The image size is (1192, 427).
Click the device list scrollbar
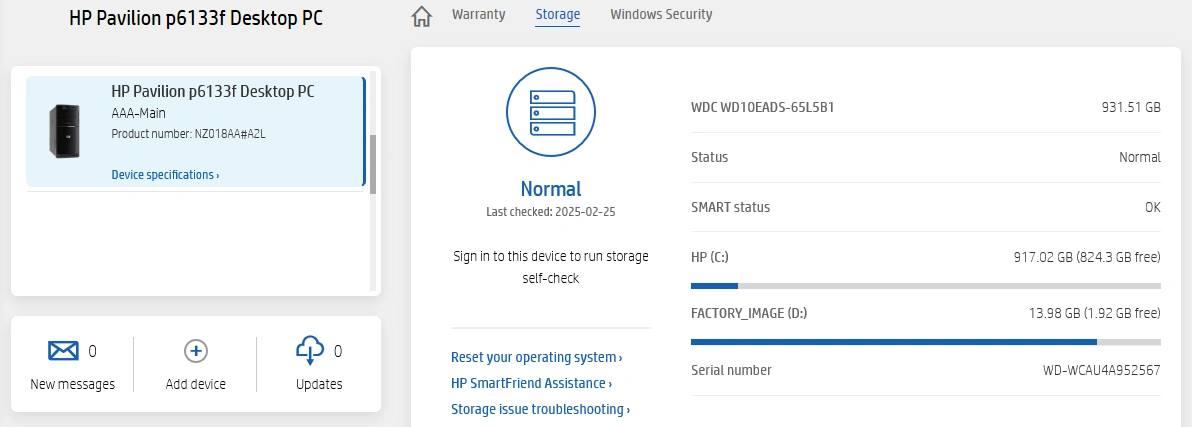point(373,164)
